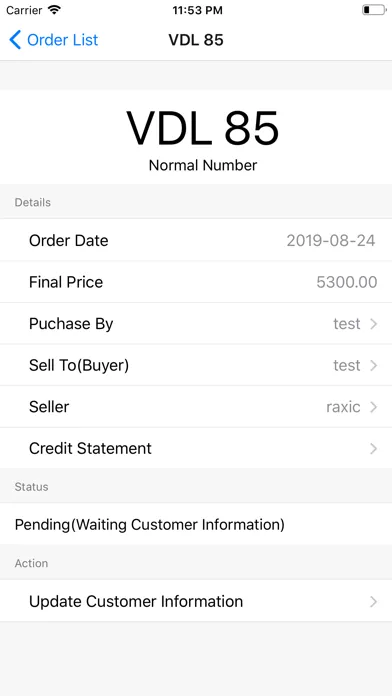The width and height of the screenshot is (392, 696).
Task: Tap the chevron next to raxic
Action: coord(374,407)
